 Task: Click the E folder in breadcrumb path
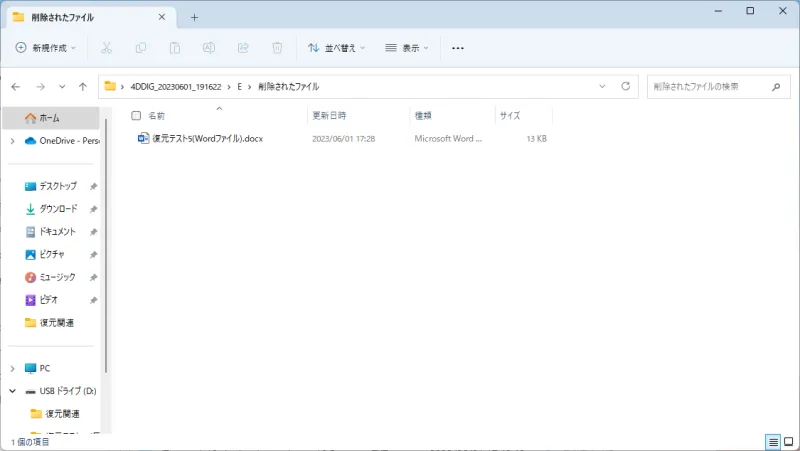239,87
